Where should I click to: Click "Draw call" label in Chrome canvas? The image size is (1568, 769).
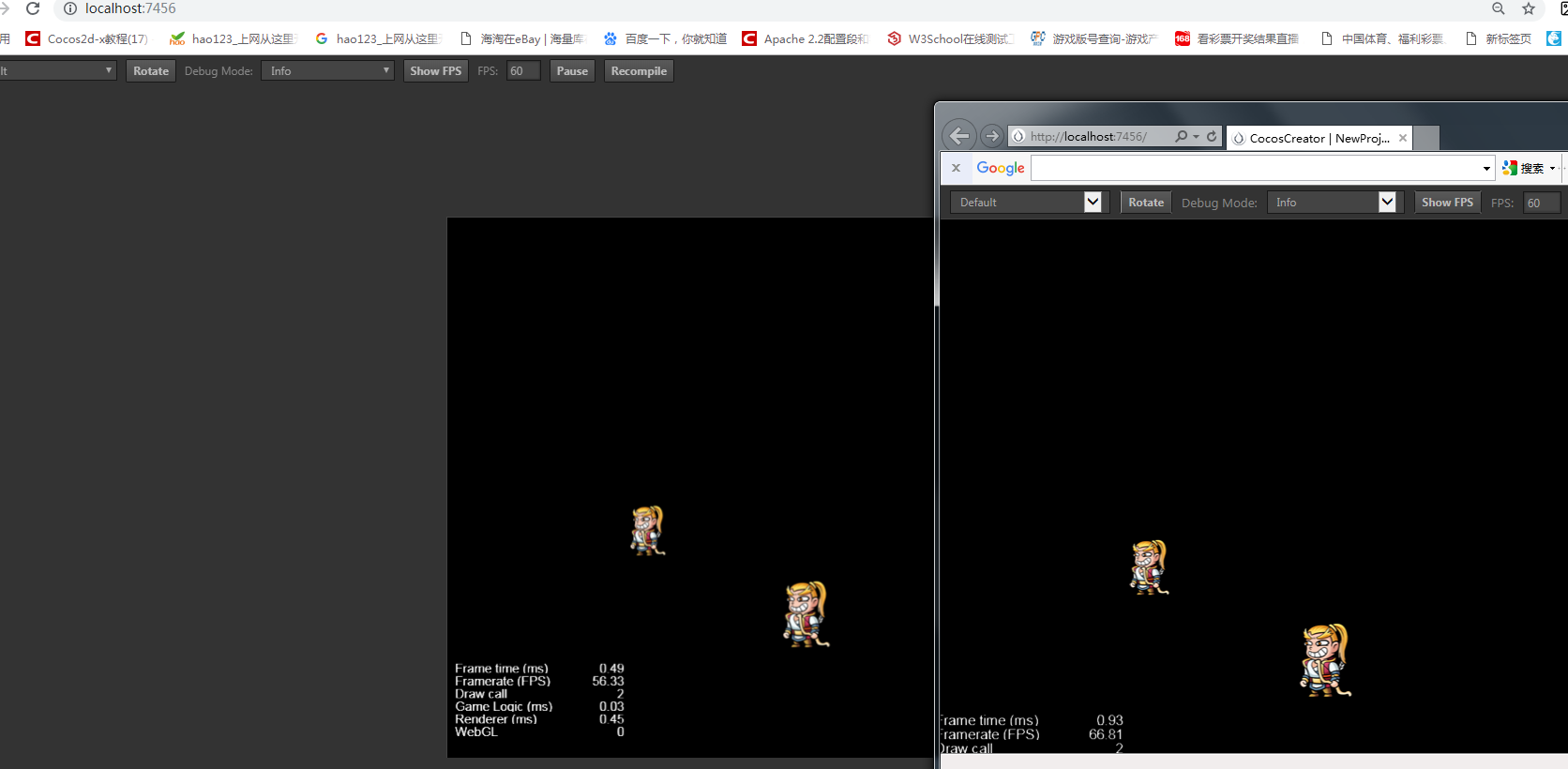click(x=481, y=694)
